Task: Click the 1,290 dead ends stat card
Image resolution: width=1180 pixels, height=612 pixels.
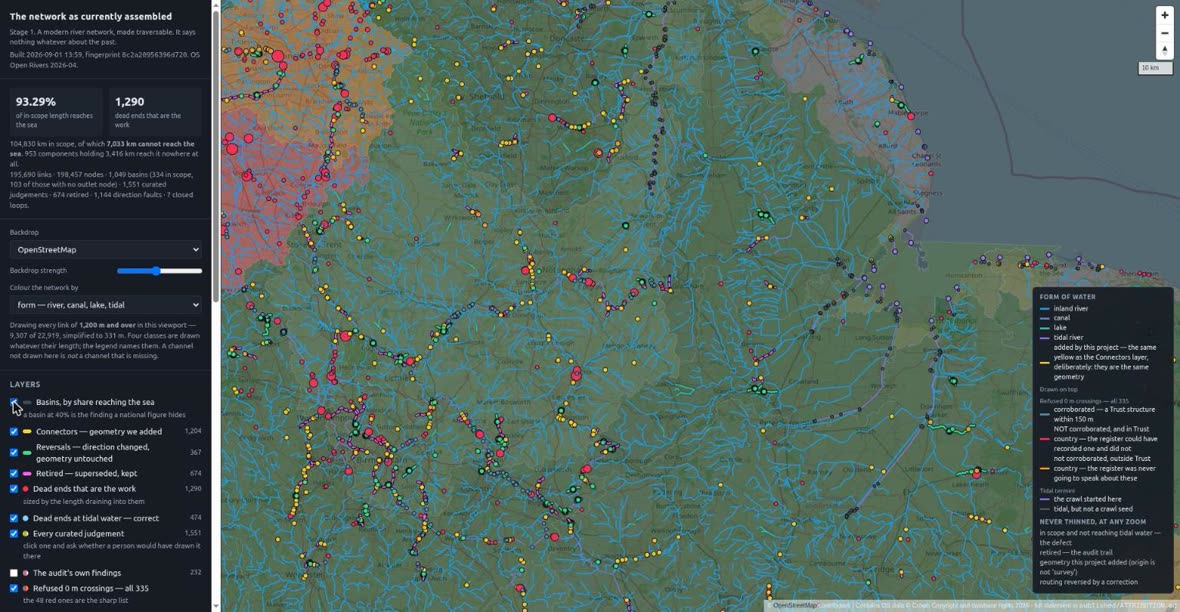Action: 155,111
